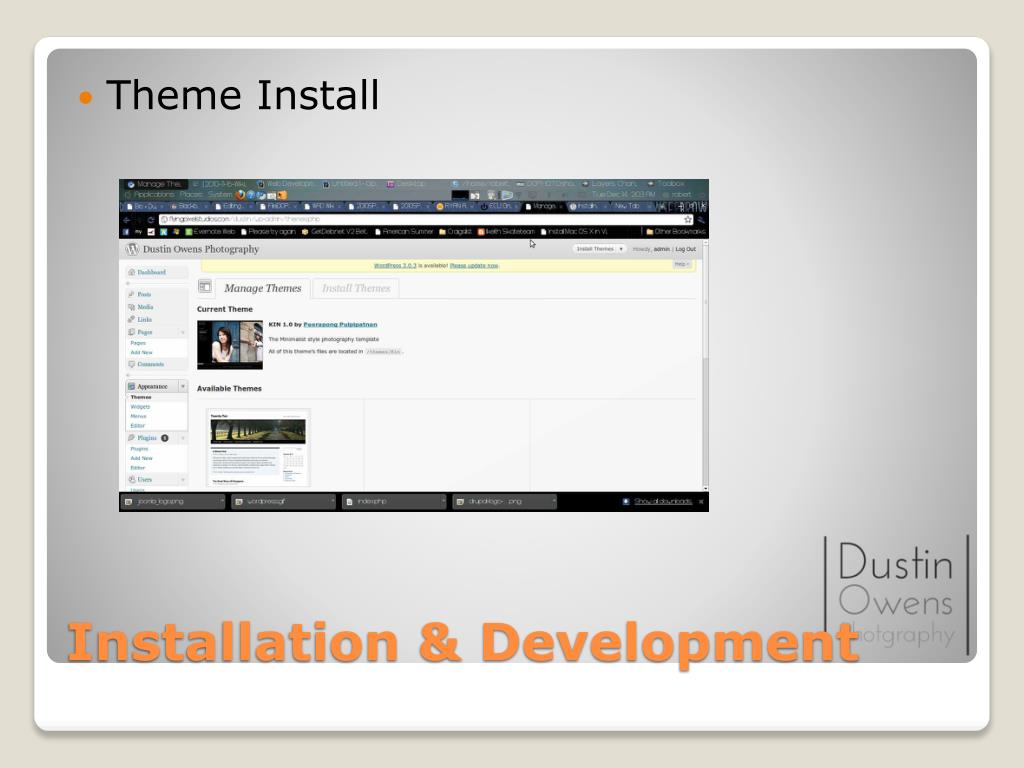Open the Editor item under Appearance
The width and height of the screenshot is (1024, 768).
pyautogui.click(x=137, y=426)
